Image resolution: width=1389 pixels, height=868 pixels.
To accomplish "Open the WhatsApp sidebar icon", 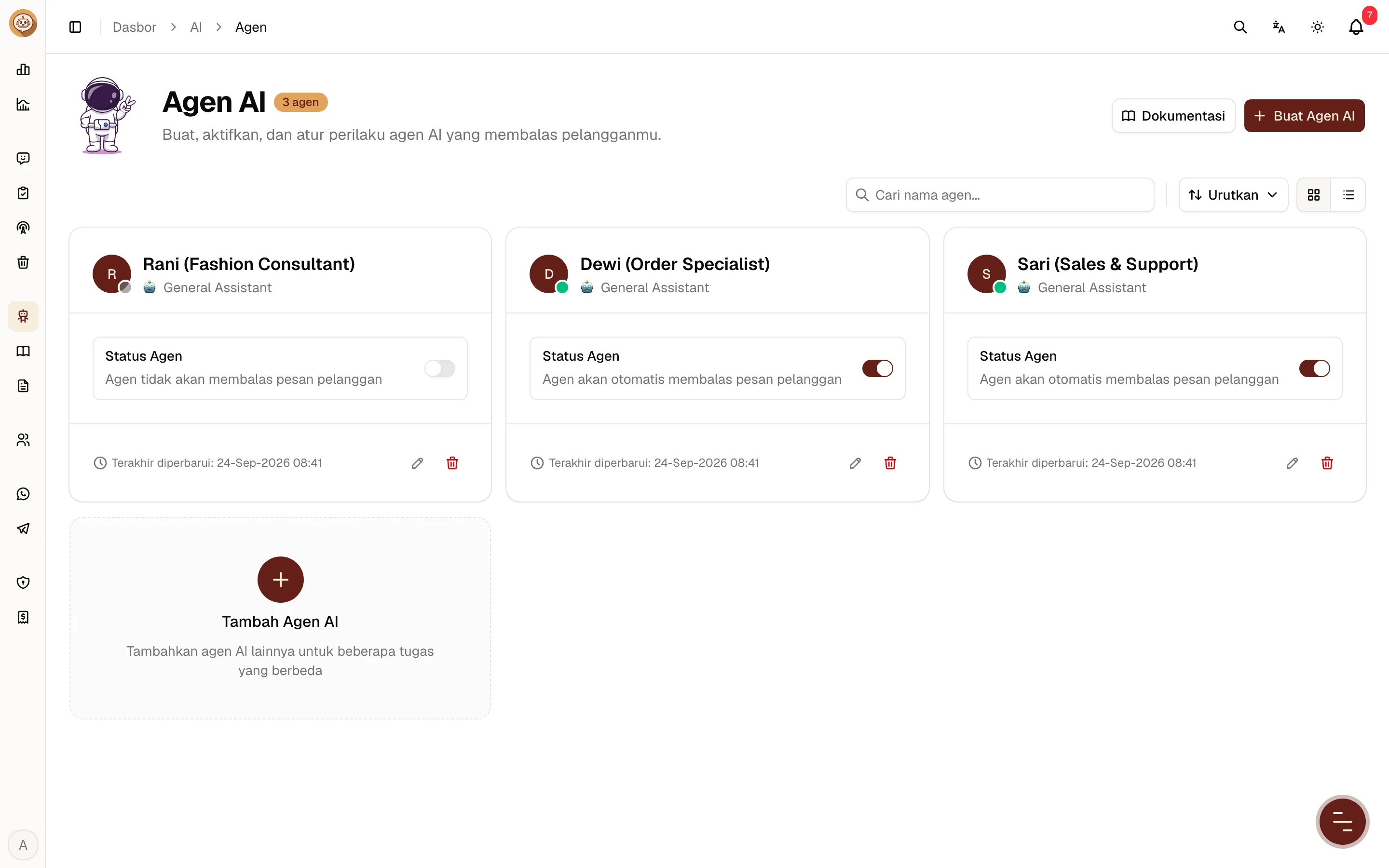I will [23, 494].
